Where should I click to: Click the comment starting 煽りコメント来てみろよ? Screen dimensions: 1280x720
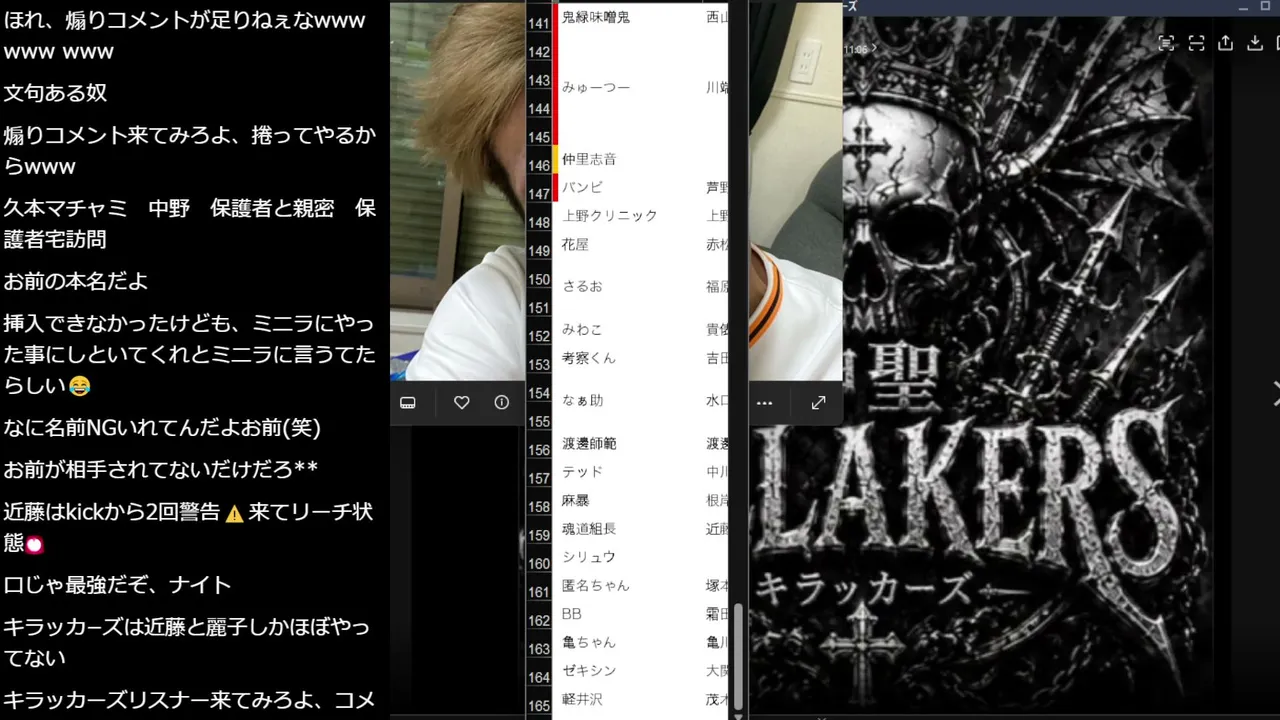[x=189, y=150]
